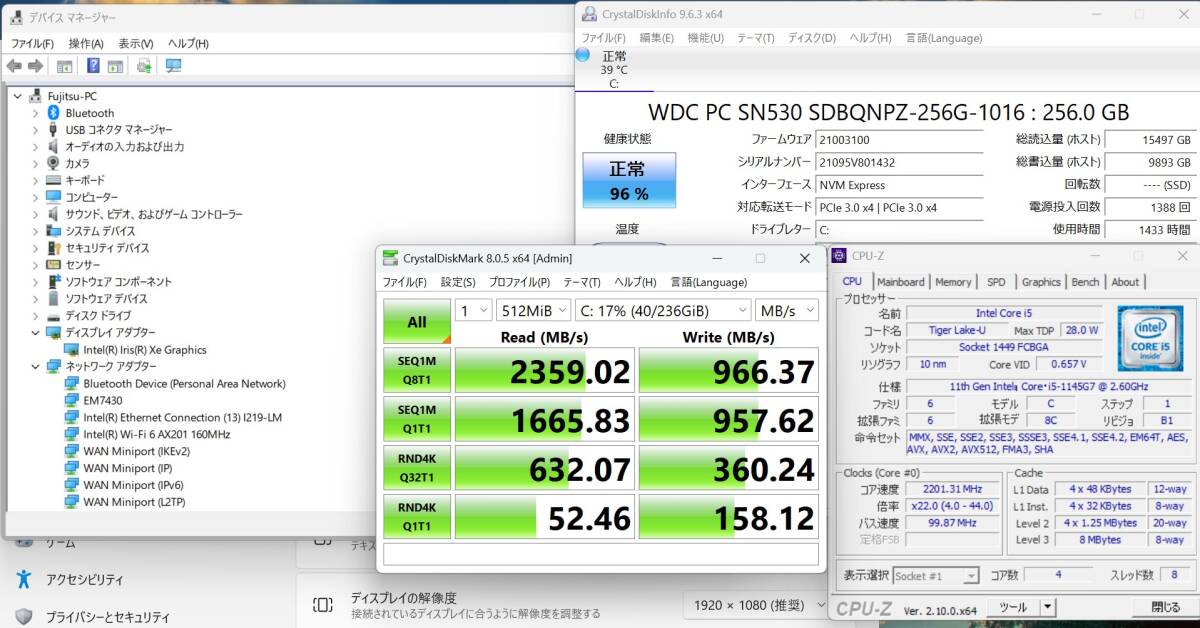Click the CPU-Z title bar app icon
Screen dimensions: 1200x628
[838, 256]
